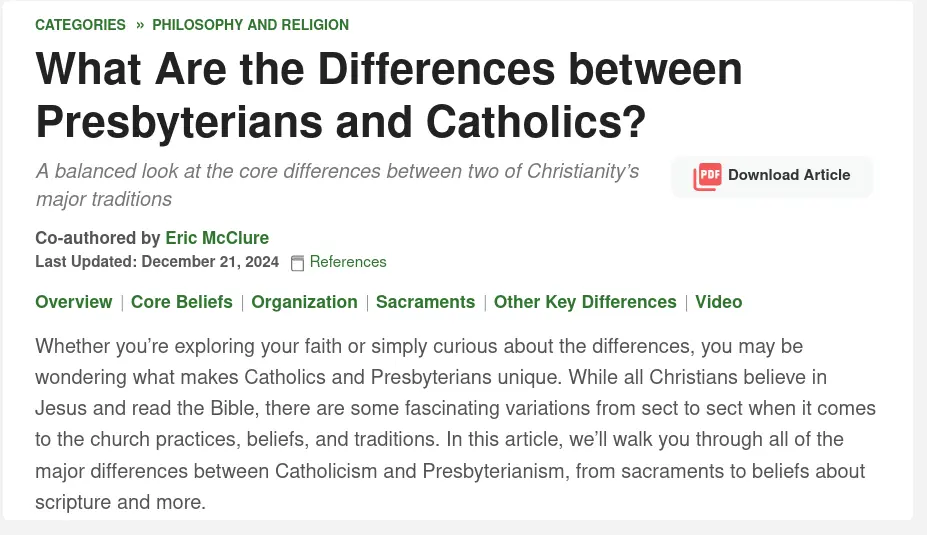The width and height of the screenshot is (927, 535).
Task: Click the divider between Overview and Core Beliefs
Action: point(122,302)
